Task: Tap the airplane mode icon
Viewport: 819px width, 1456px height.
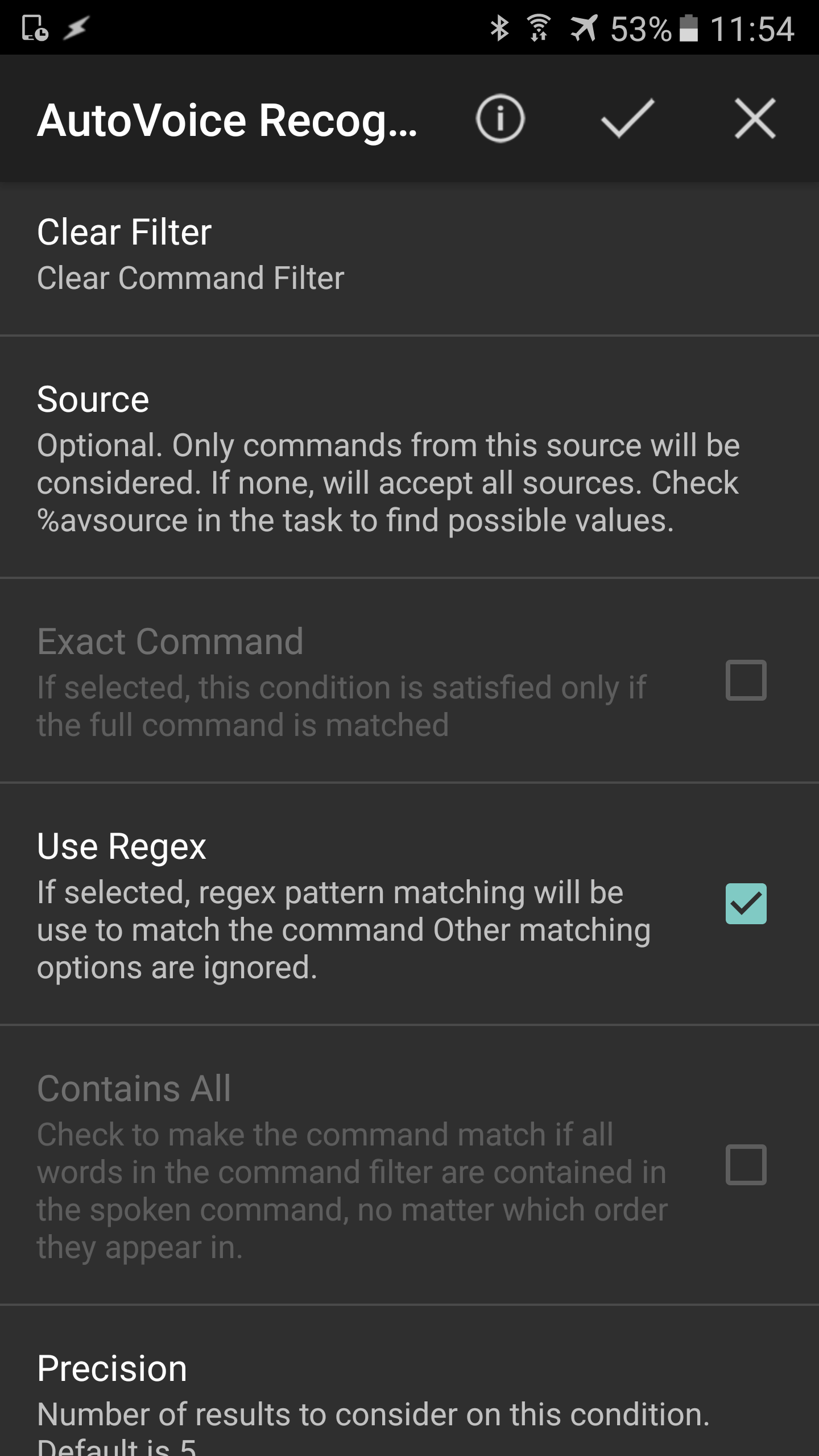Action: pyautogui.click(x=584, y=28)
